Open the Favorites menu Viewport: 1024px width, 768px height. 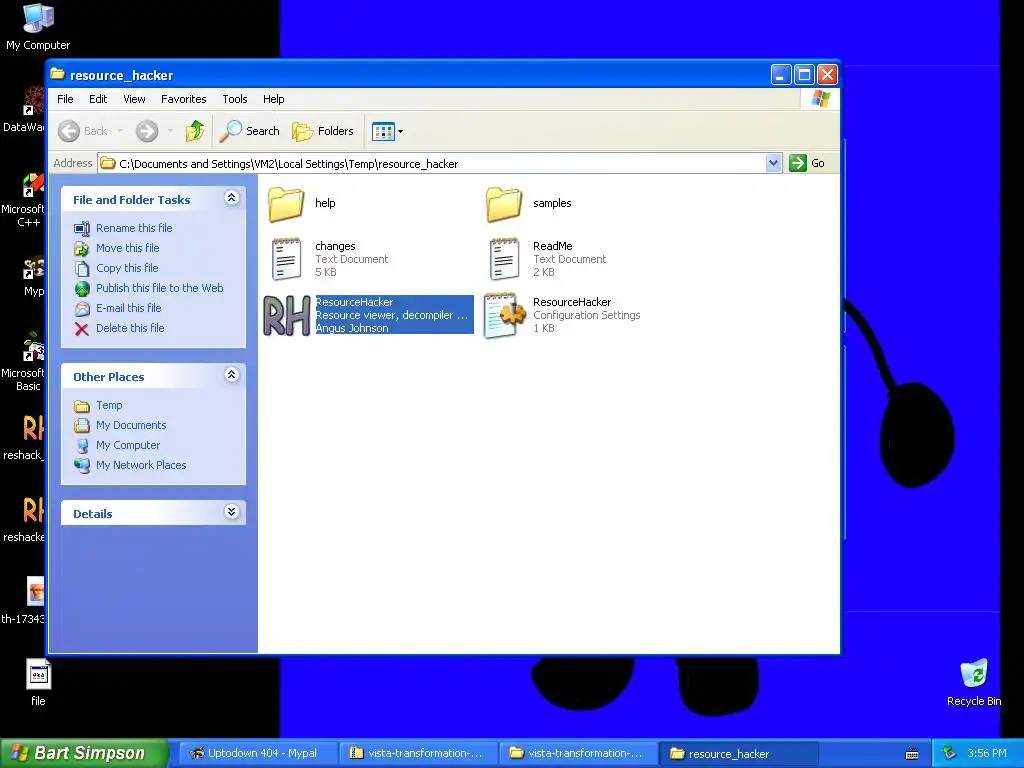click(x=184, y=99)
